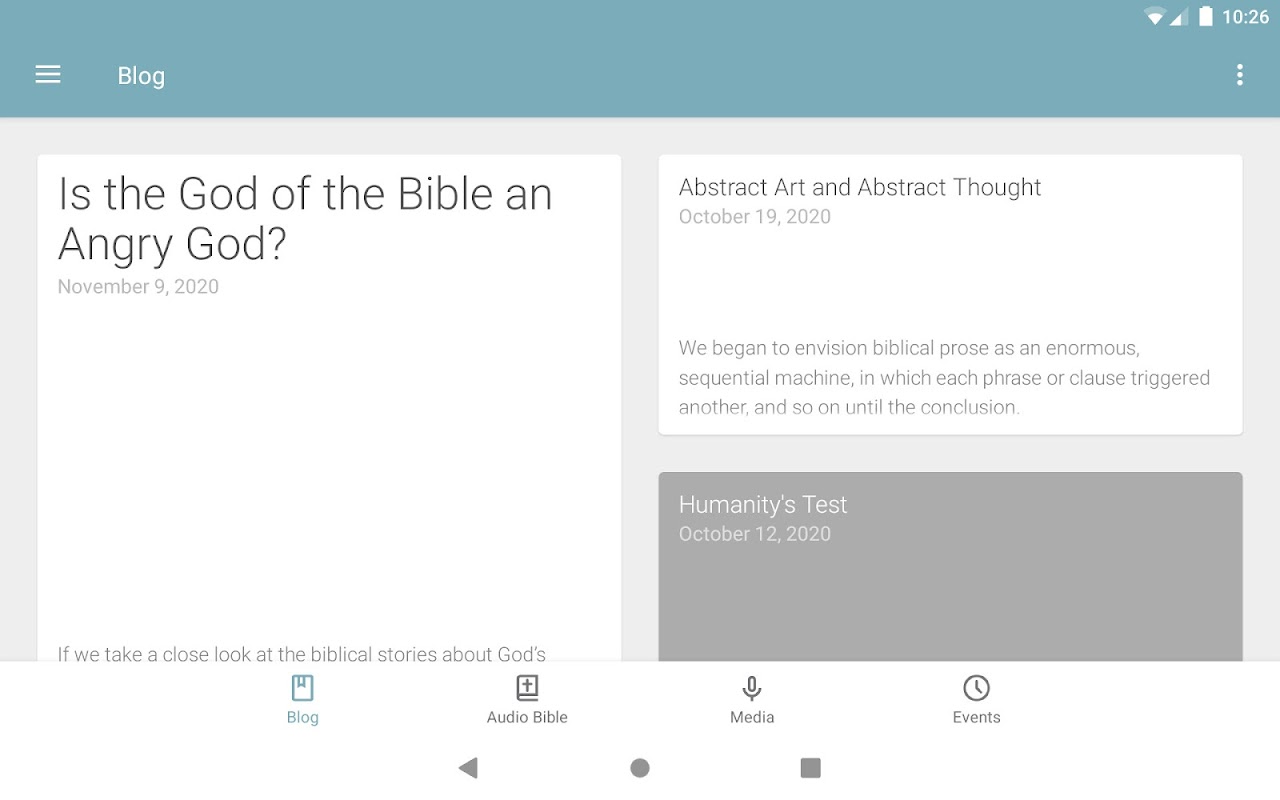The width and height of the screenshot is (1280, 800).
Task: Tap the Blog bookmark icon
Action: (302, 688)
